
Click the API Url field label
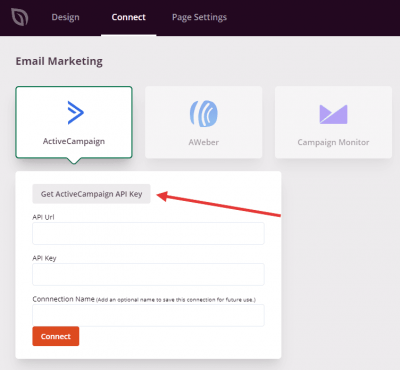(x=43, y=217)
